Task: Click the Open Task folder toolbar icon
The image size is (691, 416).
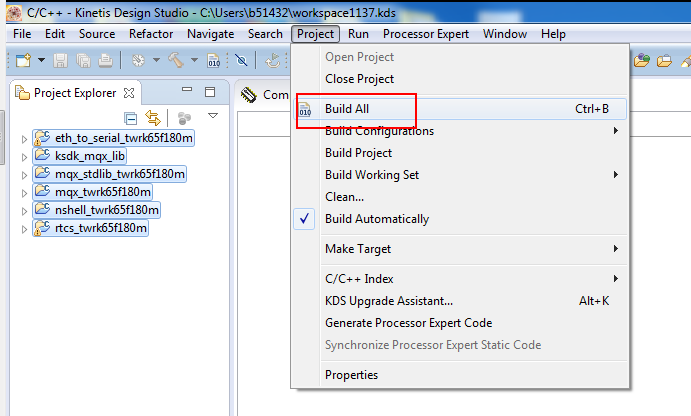Action: pos(664,60)
